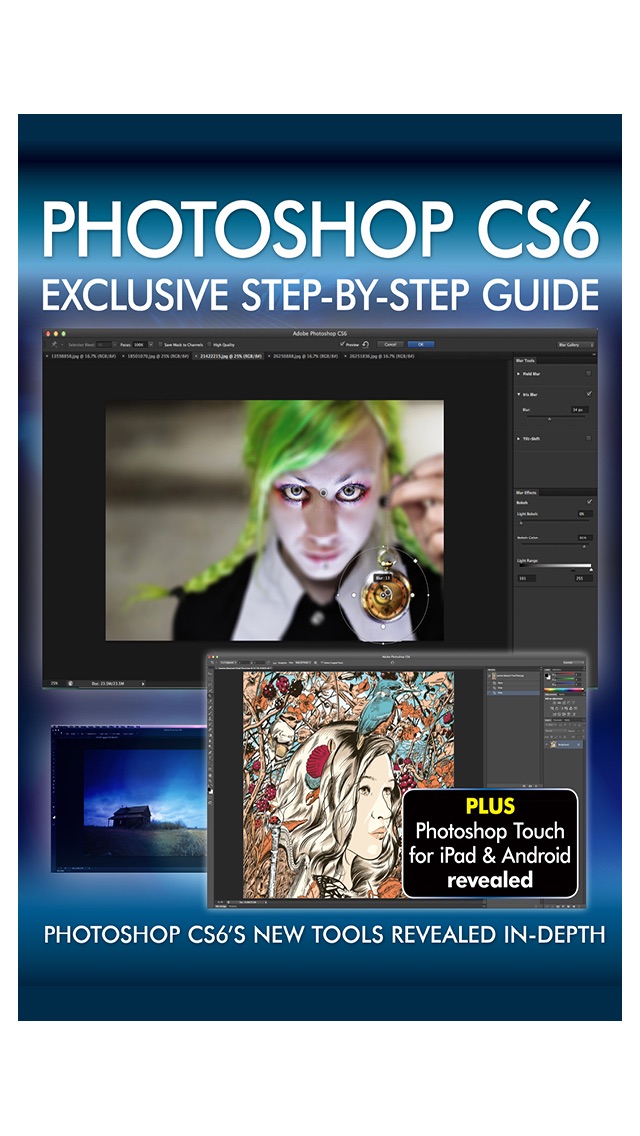Open the Focus percentage dropdown
This screenshot has height=1136, width=640.
(151, 344)
